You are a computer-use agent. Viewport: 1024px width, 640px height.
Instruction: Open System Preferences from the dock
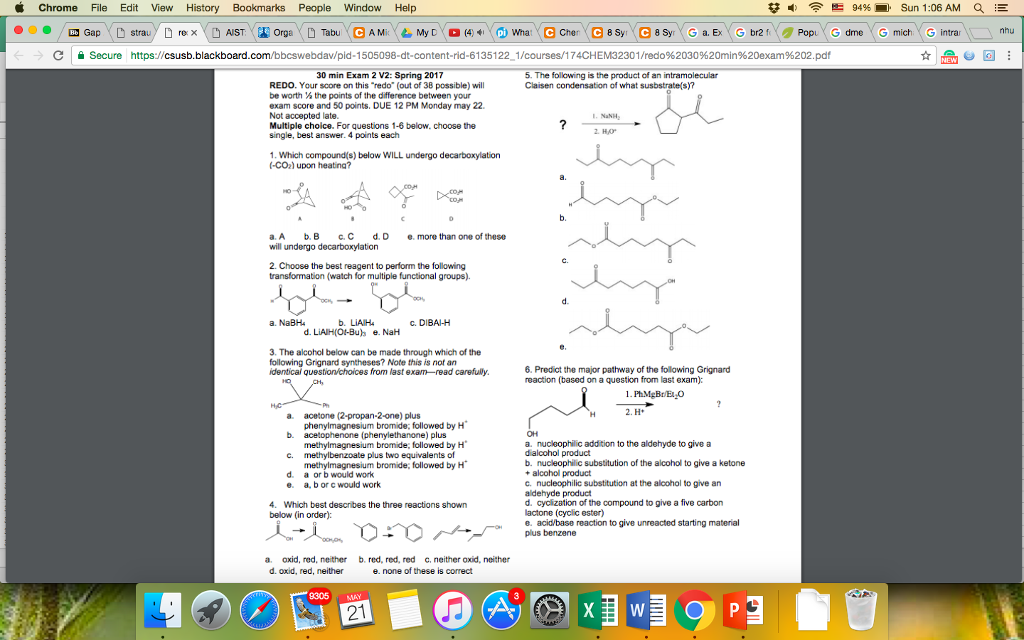click(546, 610)
